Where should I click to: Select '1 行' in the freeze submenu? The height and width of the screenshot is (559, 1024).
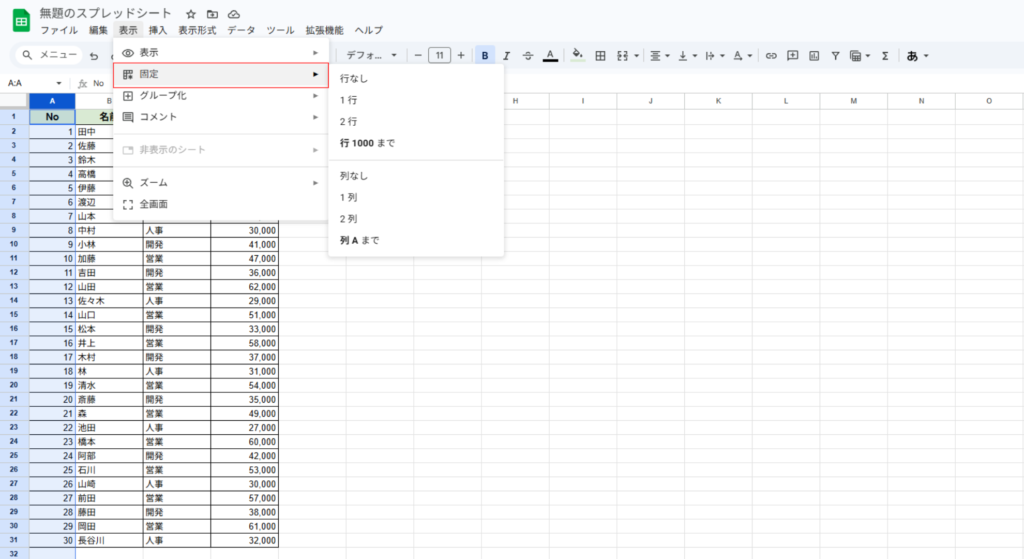pos(349,99)
